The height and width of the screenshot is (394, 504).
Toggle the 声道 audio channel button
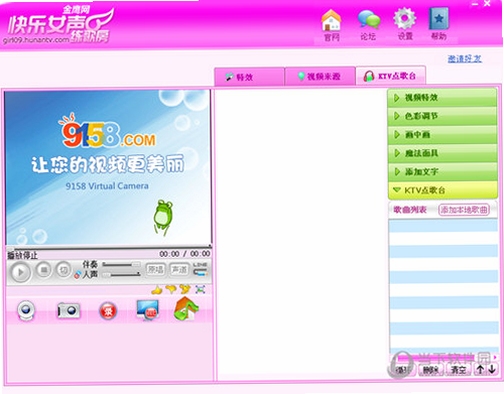pyautogui.click(x=179, y=269)
